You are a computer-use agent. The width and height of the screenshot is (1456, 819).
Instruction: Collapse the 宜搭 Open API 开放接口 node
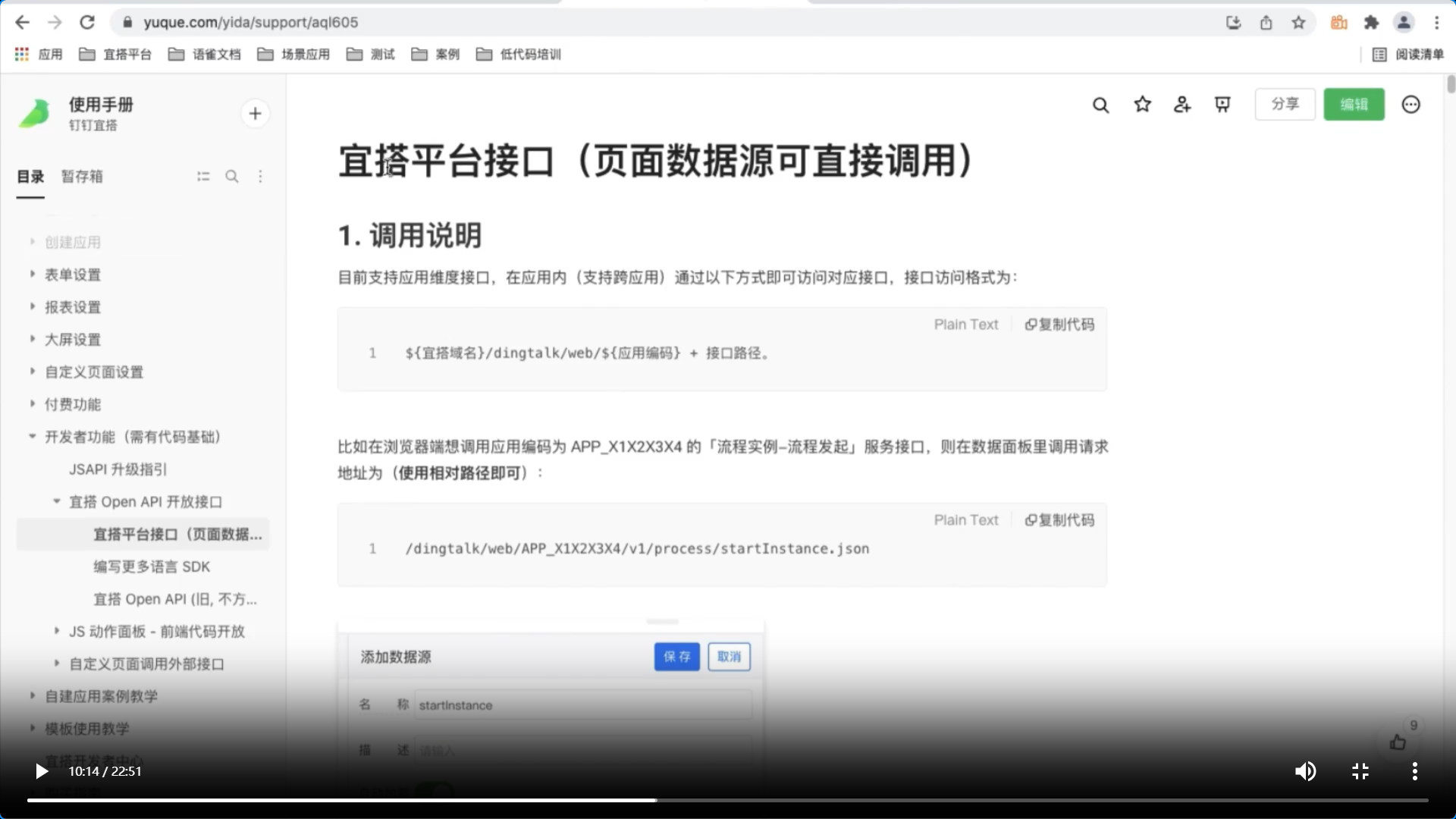57,501
